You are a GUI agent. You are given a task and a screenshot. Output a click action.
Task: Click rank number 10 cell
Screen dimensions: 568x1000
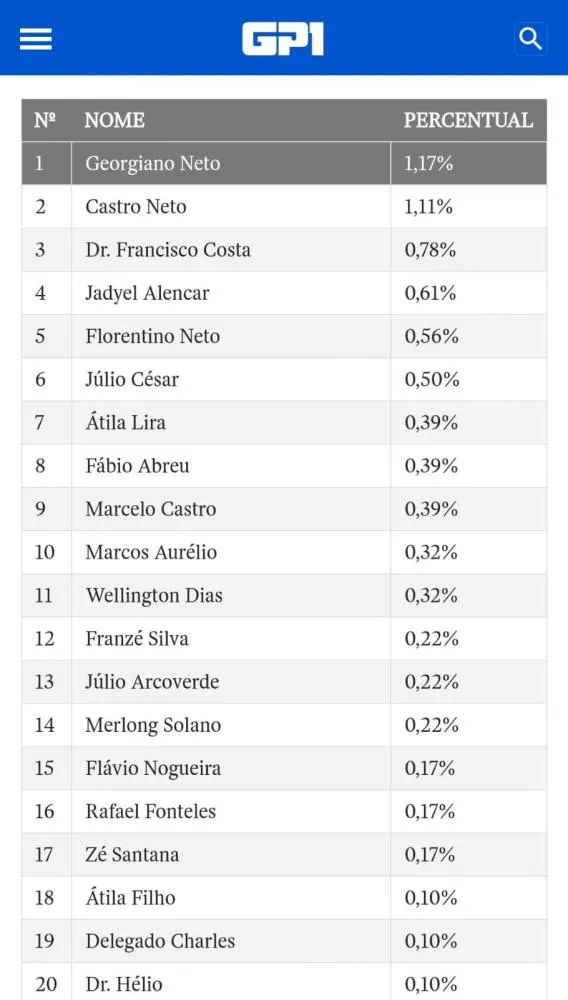pyautogui.click(x=47, y=552)
